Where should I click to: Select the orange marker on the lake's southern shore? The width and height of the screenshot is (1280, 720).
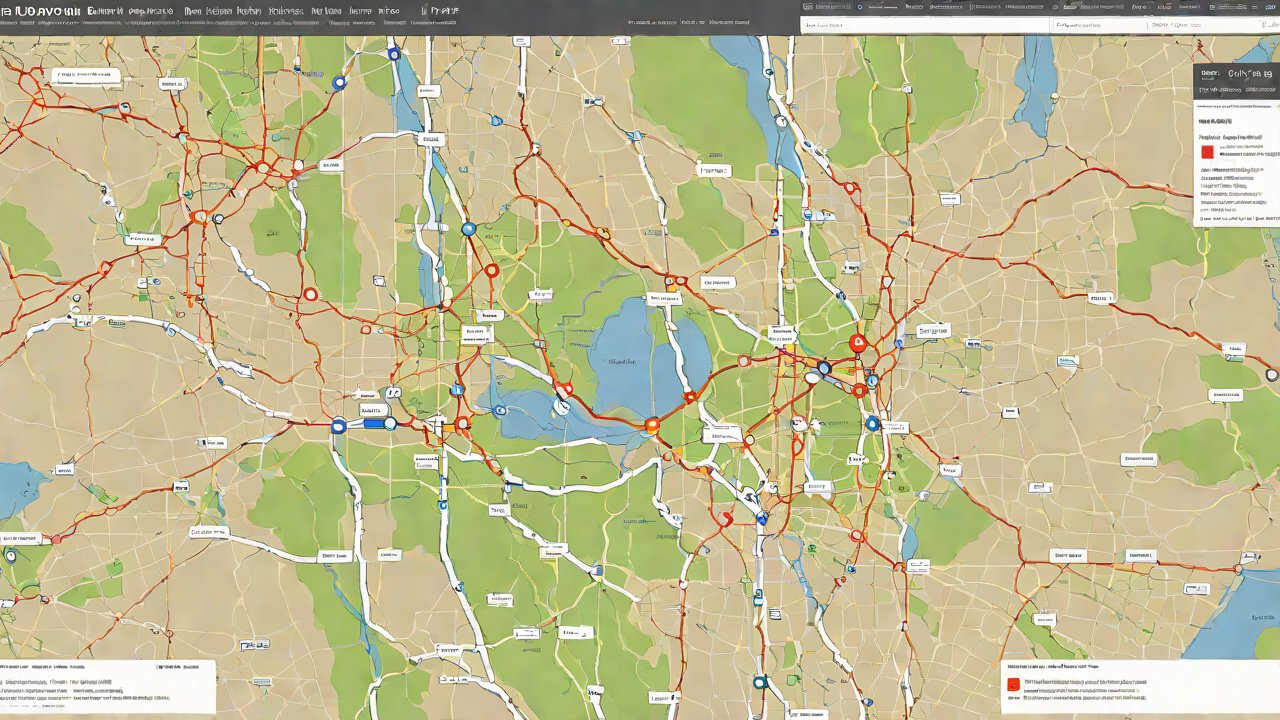pyautogui.click(x=652, y=425)
